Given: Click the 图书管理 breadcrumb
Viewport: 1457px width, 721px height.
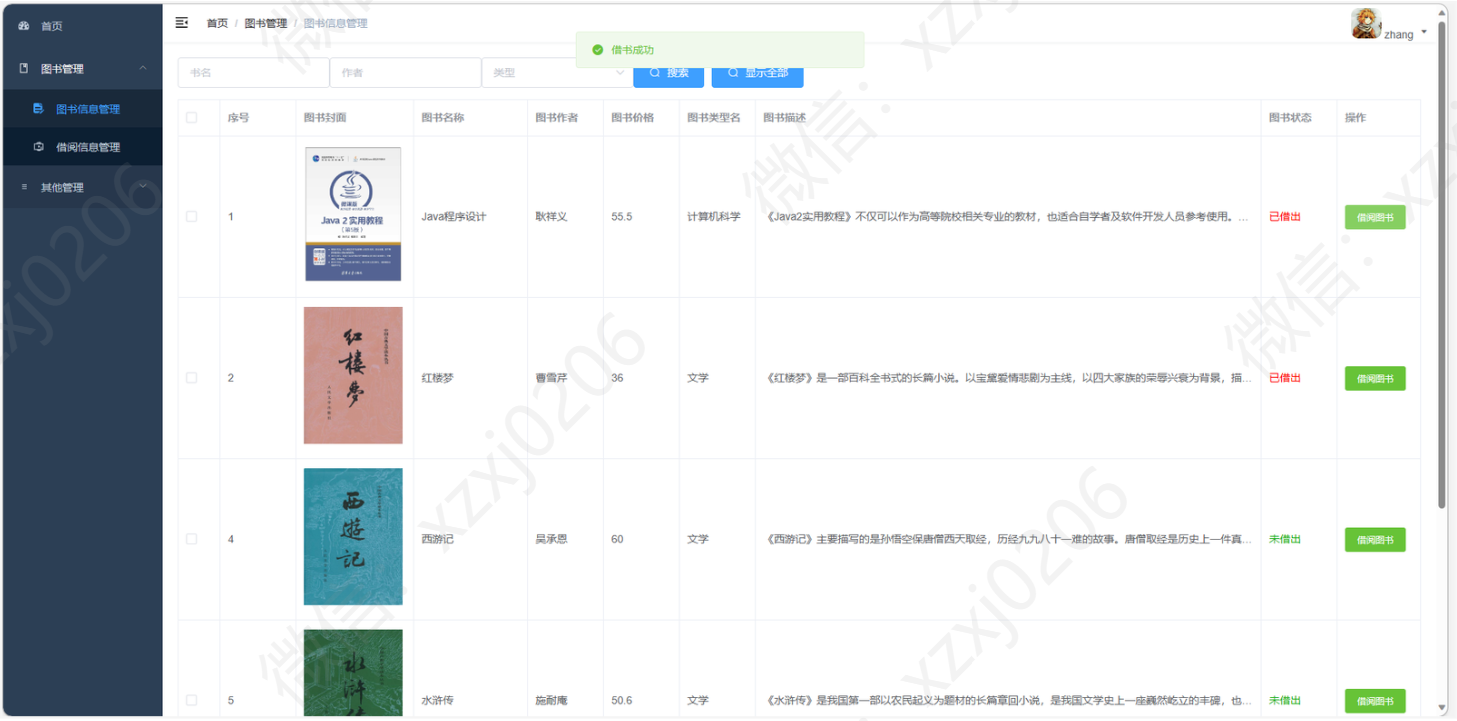Looking at the screenshot, I should [x=266, y=23].
